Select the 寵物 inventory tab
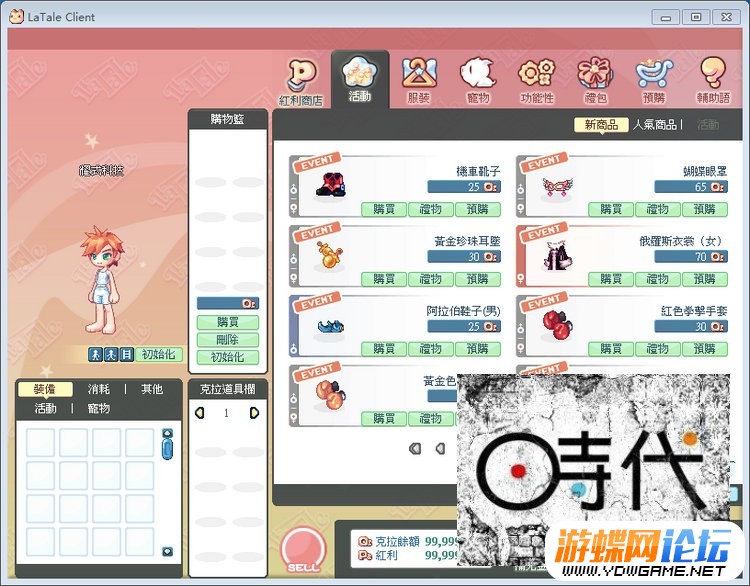The height and width of the screenshot is (586, 750). tap(99, 408)
